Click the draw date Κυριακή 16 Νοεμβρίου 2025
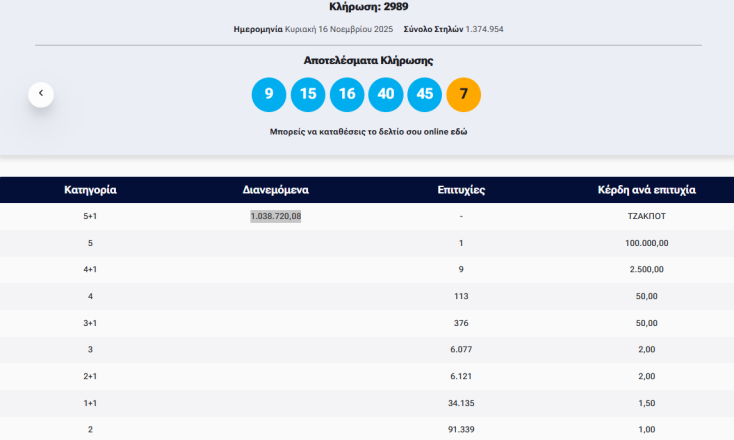 340,29
